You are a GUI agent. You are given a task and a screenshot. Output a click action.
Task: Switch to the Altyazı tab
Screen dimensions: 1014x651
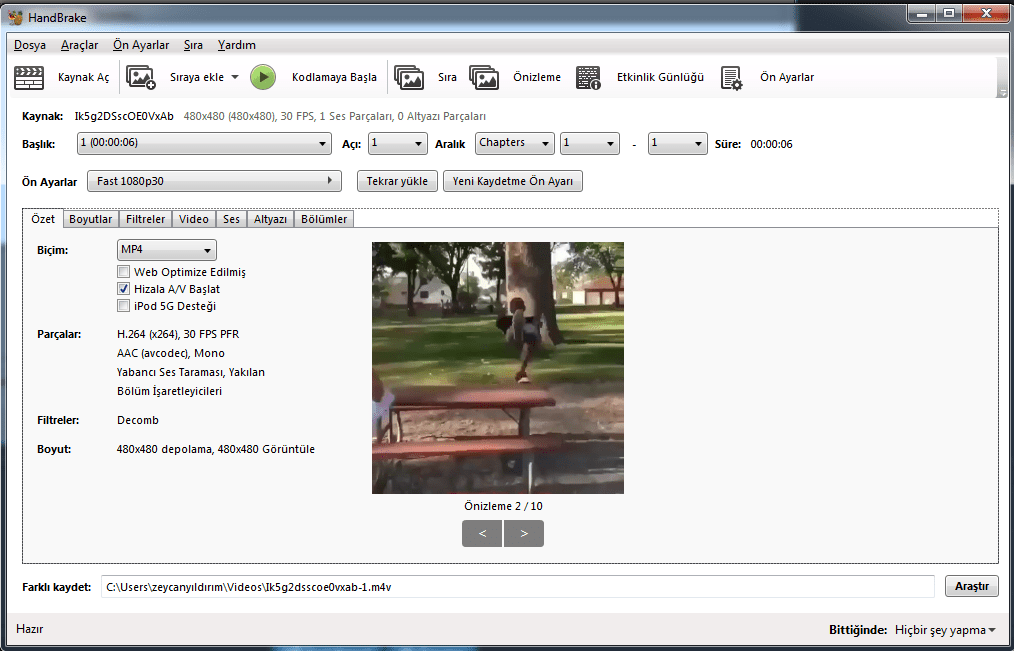270,219
